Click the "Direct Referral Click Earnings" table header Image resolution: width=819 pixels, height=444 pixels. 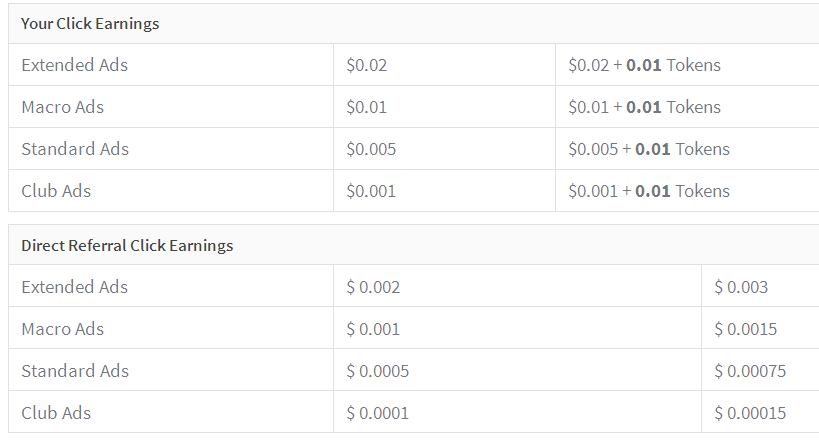(127, 246)
